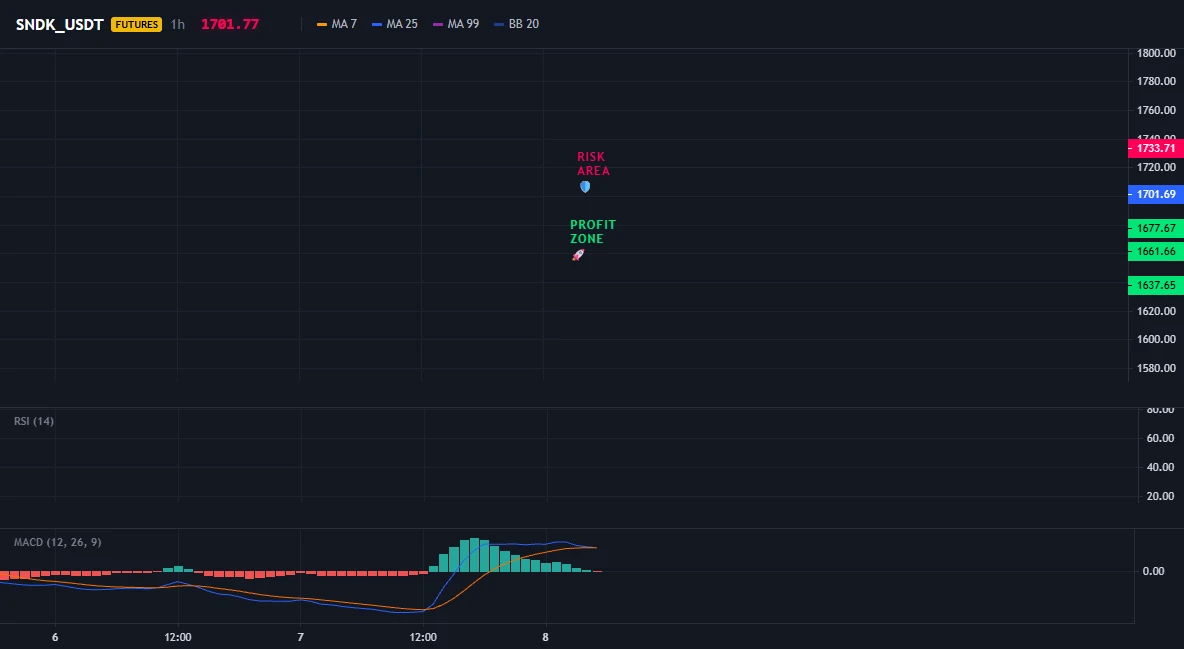Select the blue 1701.69 price tag

click(x=1155, y=194)
